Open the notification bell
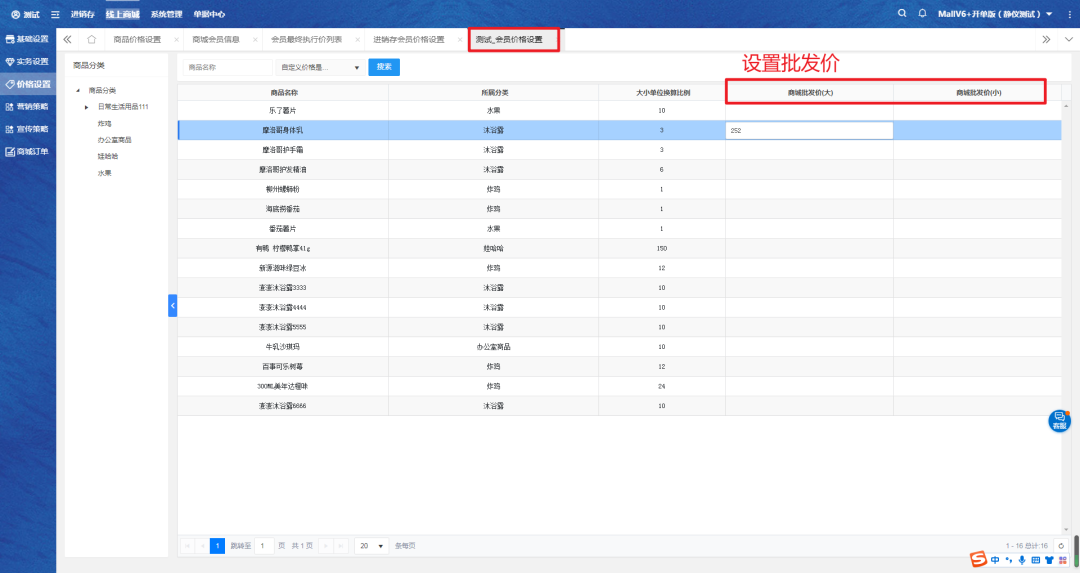Viewport: 1080px width, 573px height. pos(922,14)
